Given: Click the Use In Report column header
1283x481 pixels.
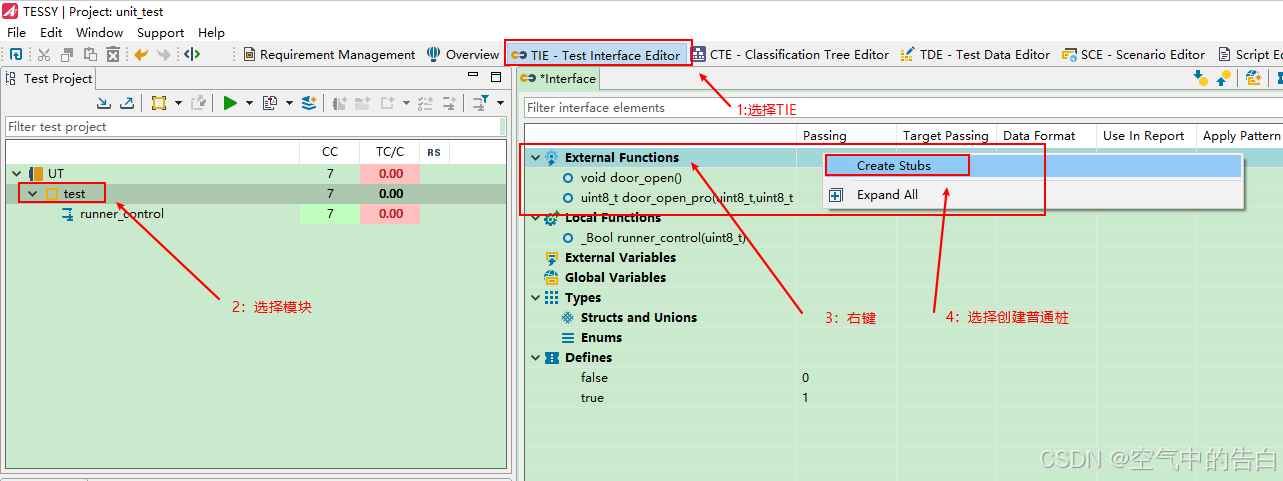Looking at the screenshot, I should [1143, 136].
